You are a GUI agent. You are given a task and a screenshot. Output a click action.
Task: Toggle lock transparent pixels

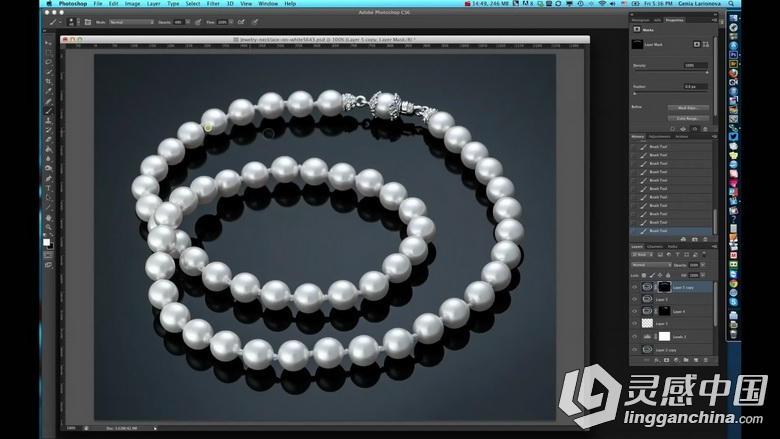[x=644, y=275]
